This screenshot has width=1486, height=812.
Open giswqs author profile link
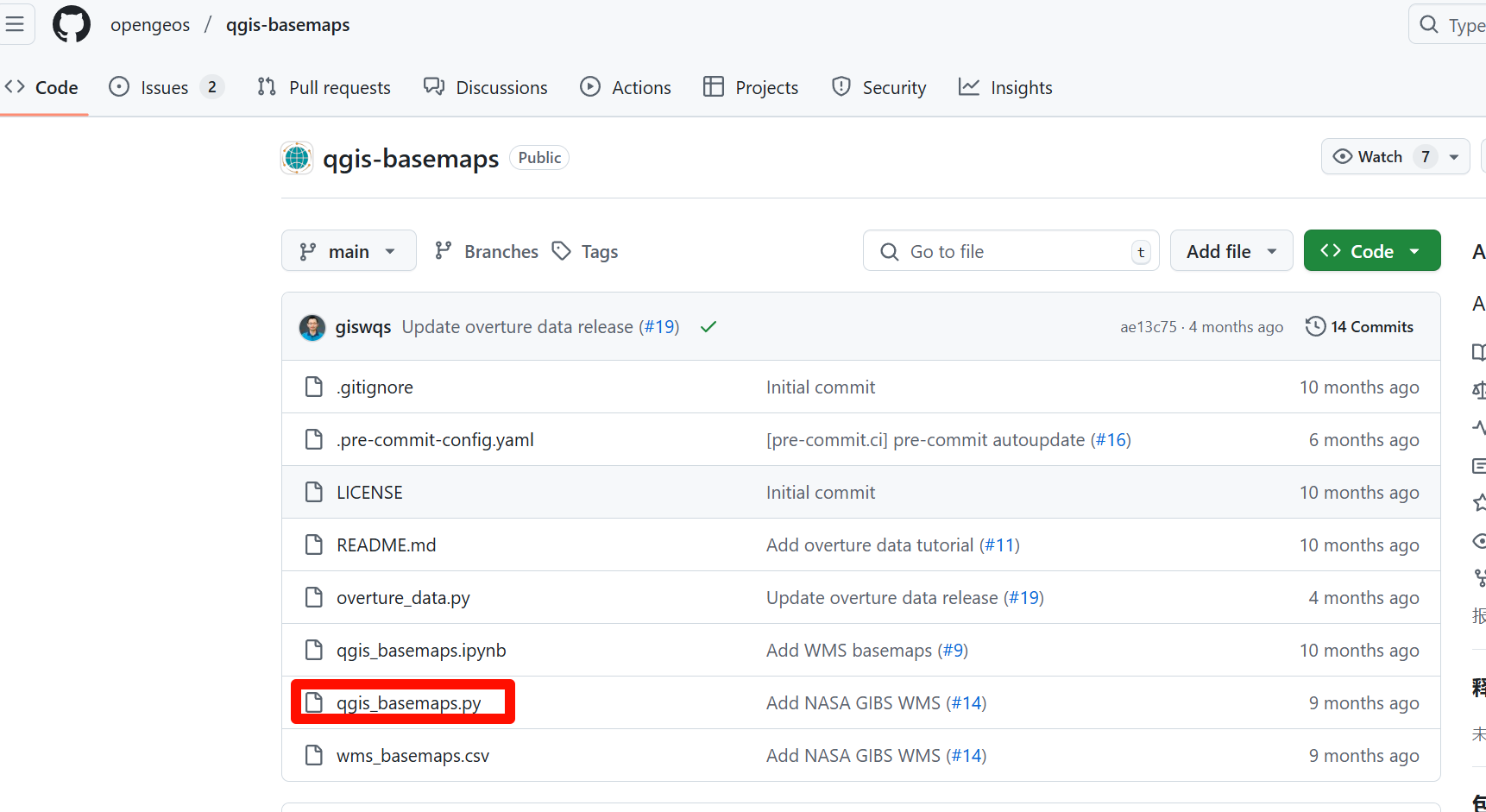363,327
